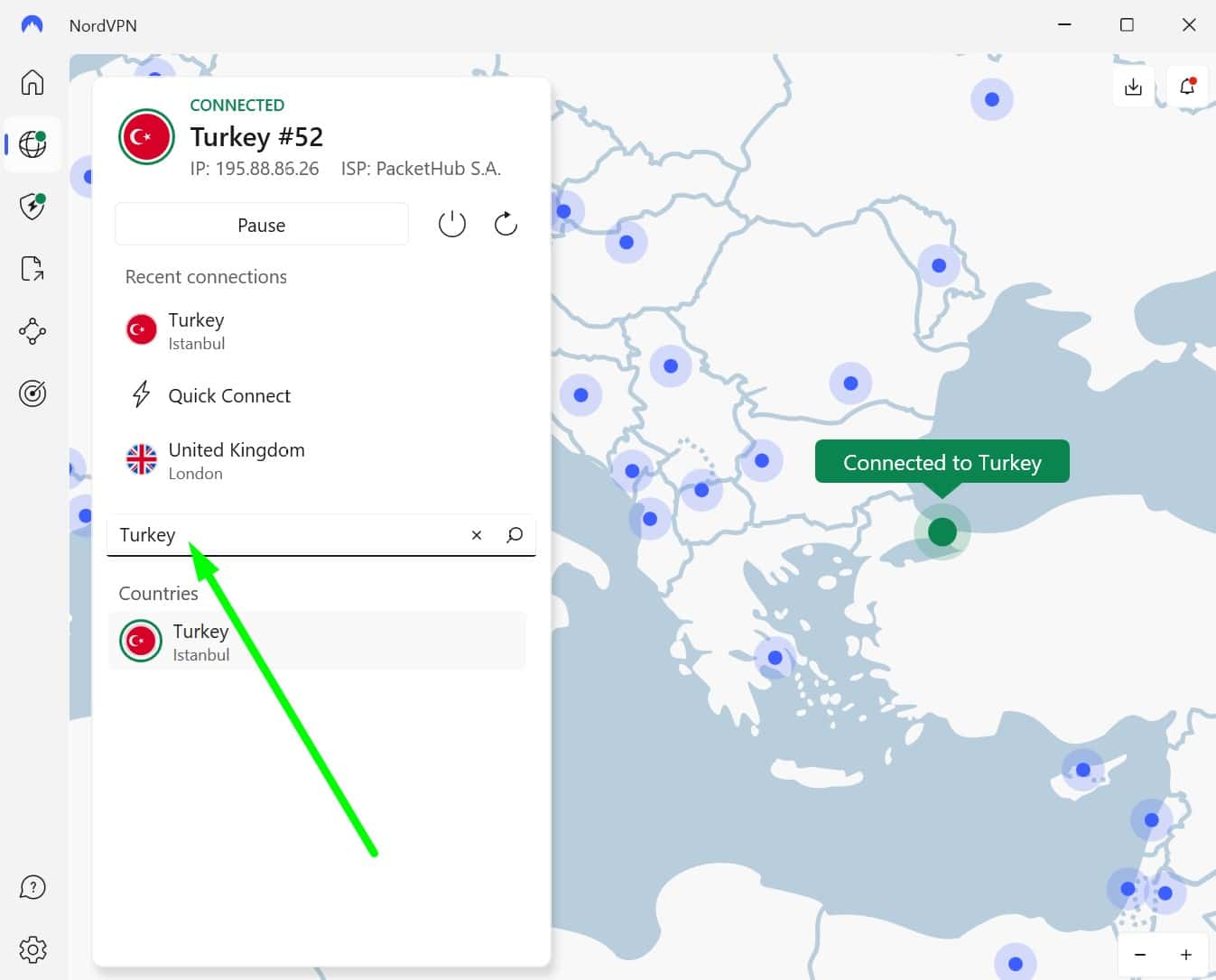This screenshot has width=1216, height=980.
Task: Open the download icon at top right
Action: tap(1133, 87)
